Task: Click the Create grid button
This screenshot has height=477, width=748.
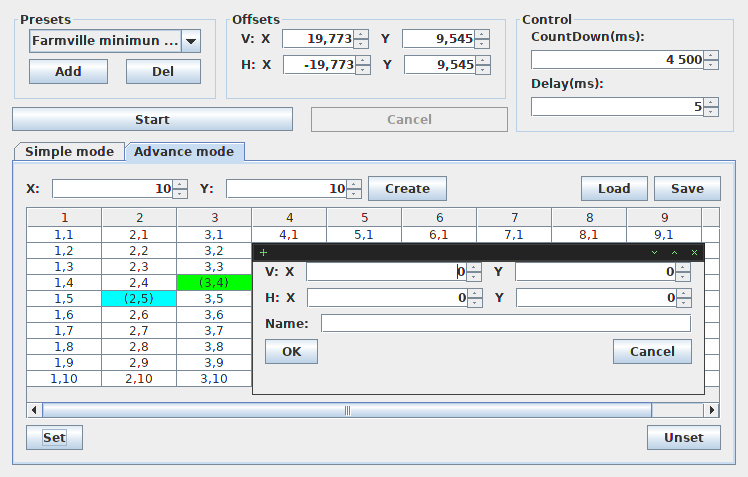Action: coord(407,189)
